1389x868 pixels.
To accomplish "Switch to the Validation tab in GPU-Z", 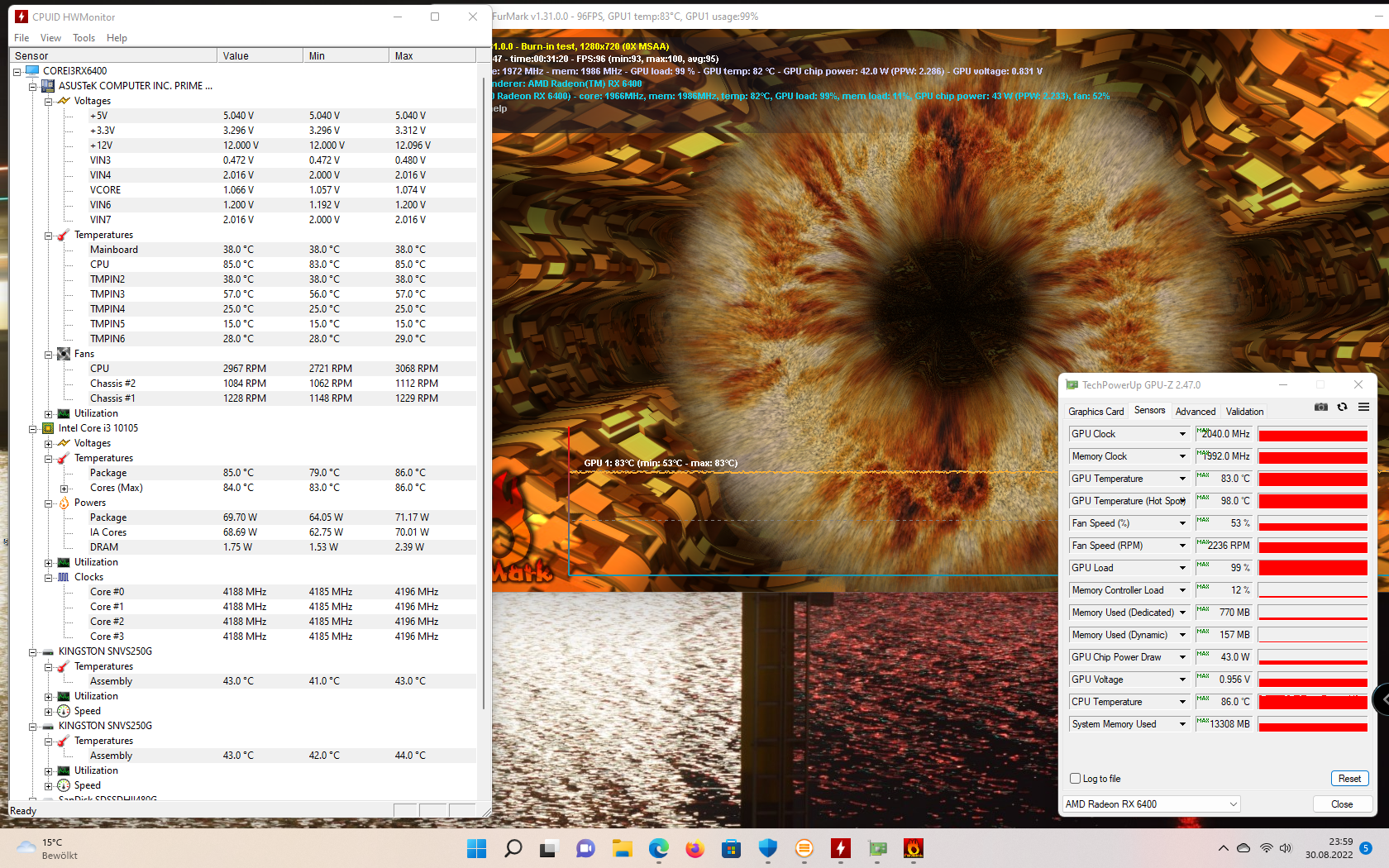I will point(1244,412).
